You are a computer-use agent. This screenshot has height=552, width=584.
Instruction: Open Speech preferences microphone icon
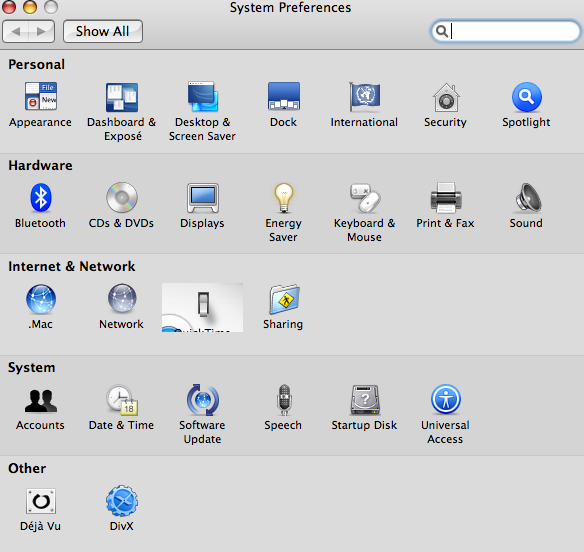(x=284, y=400)
